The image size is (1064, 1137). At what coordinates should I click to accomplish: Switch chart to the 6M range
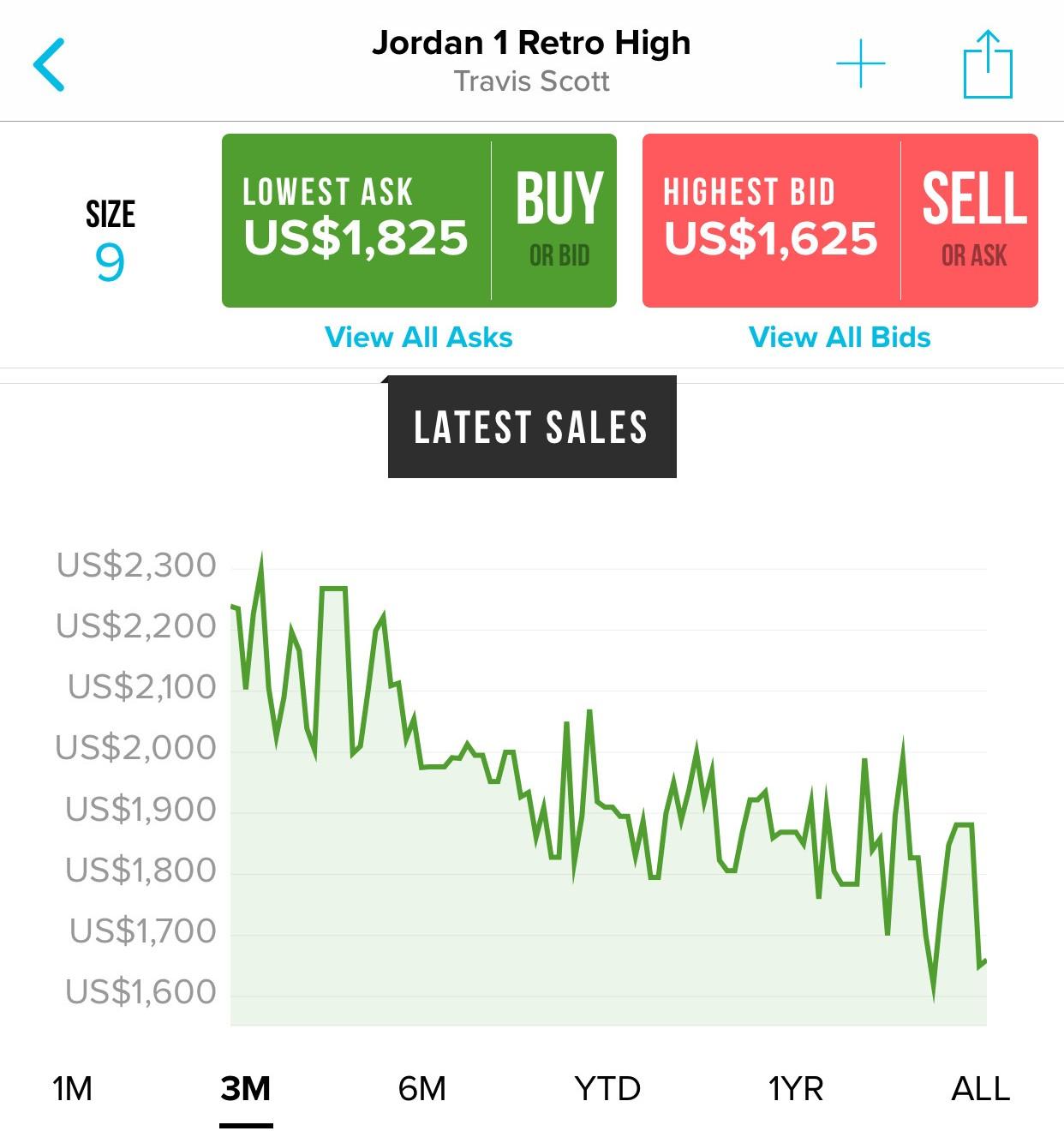[421, 1089]
